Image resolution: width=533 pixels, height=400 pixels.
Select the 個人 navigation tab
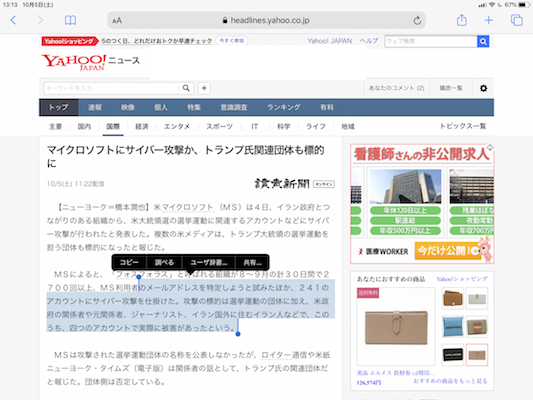tap(160, 107)
